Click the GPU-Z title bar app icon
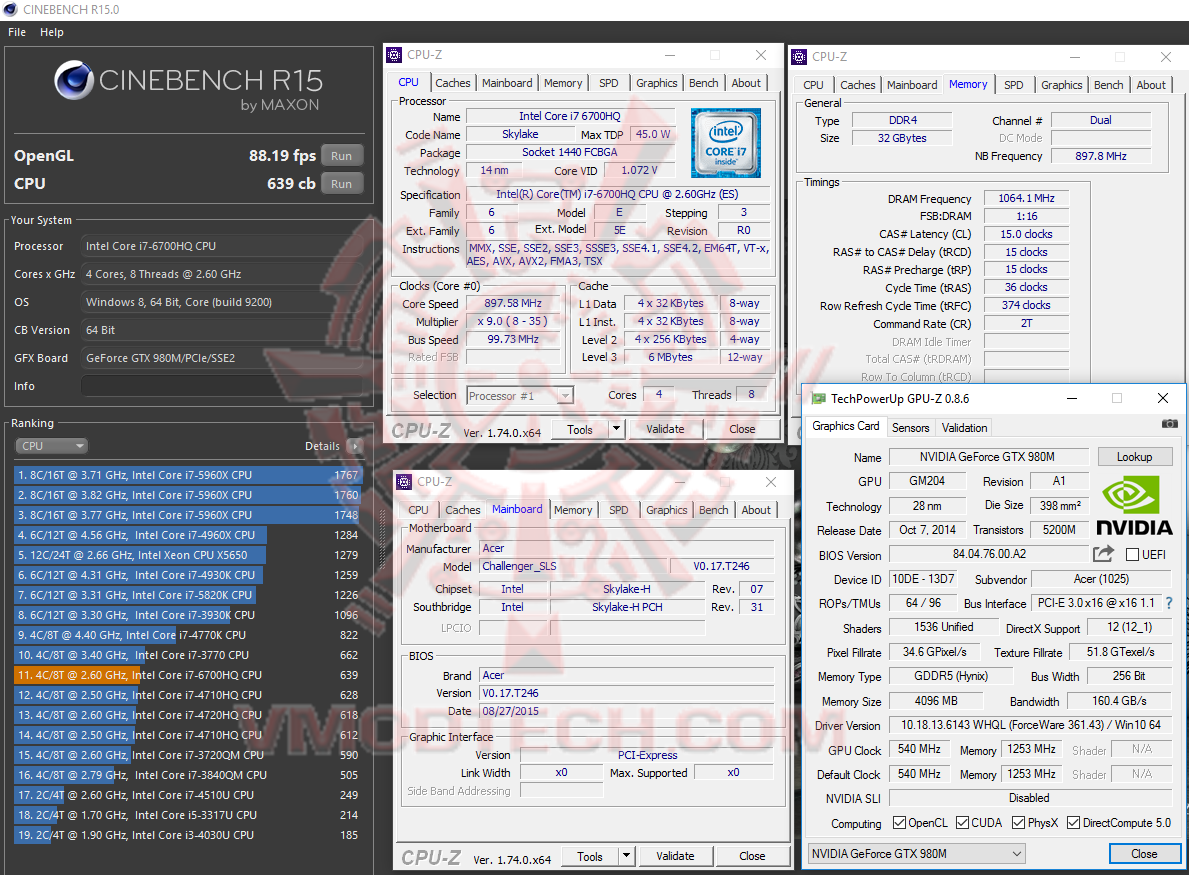 click(818, 398)
